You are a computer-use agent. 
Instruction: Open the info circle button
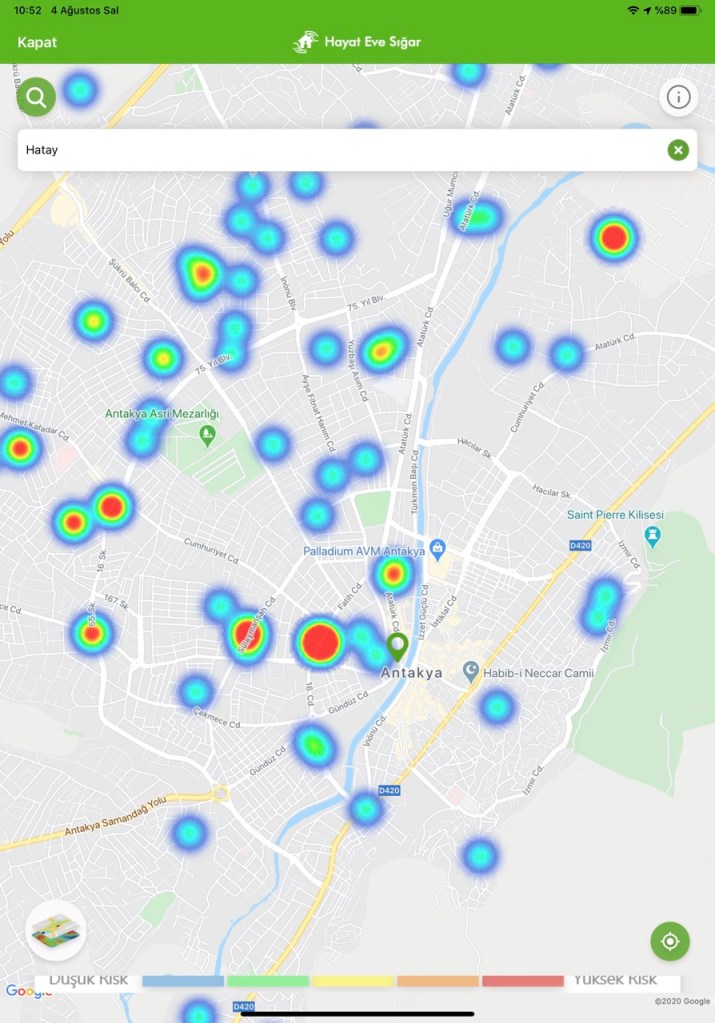[678, 97]
